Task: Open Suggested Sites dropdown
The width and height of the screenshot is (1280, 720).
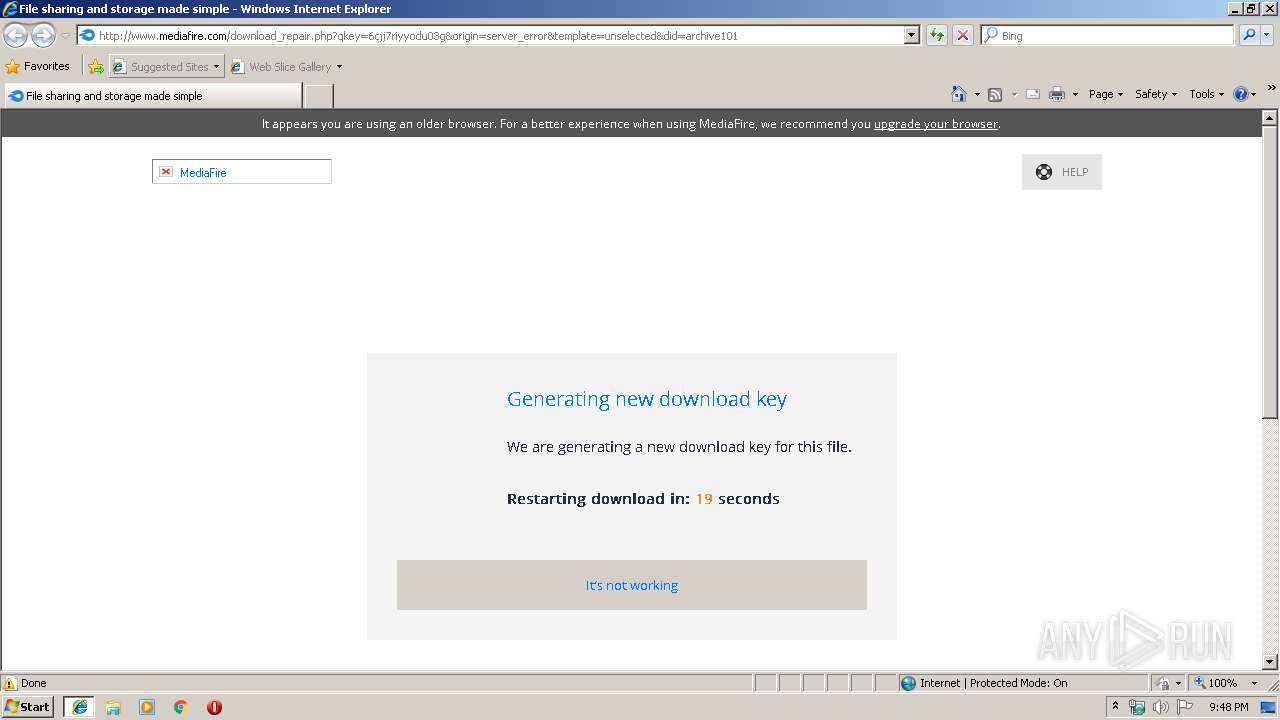Action: point(166,67)
